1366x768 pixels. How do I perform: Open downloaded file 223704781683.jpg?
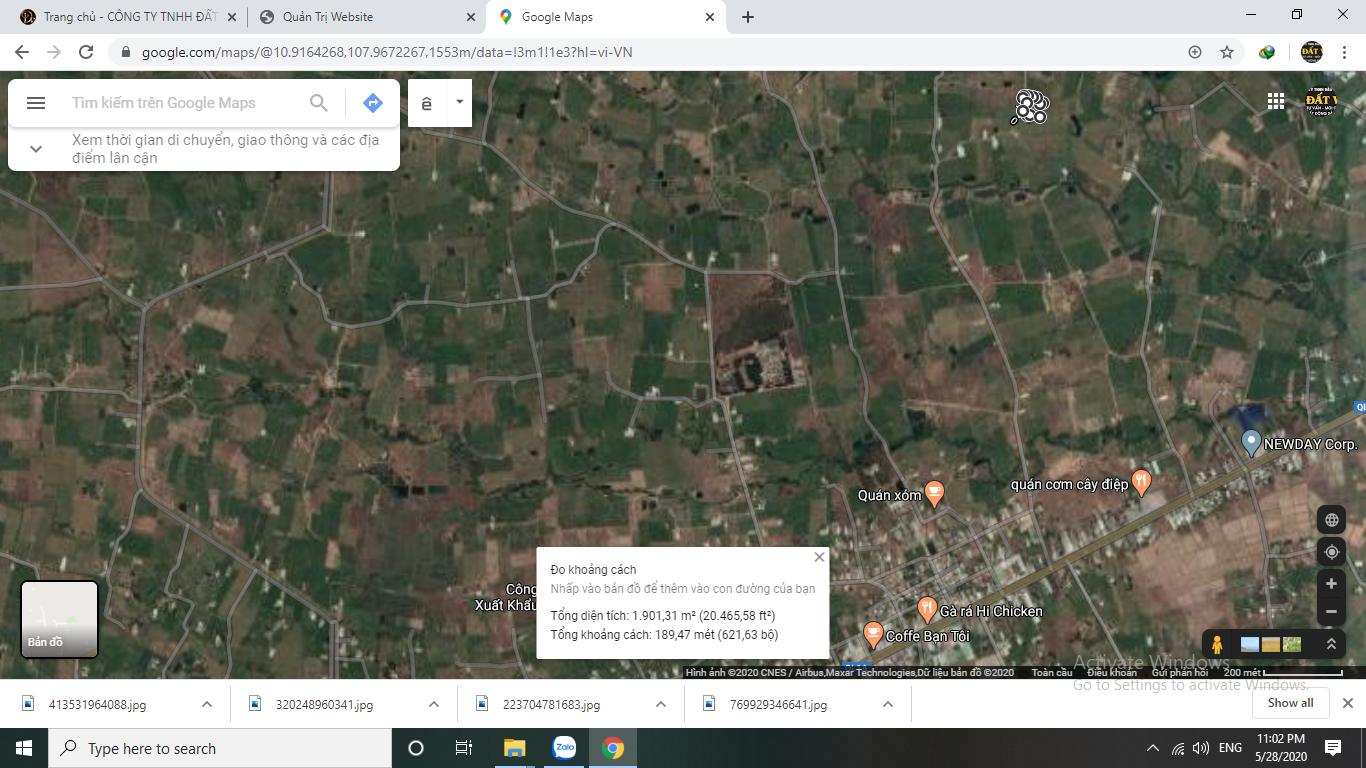pyautogui.click(x=552, y=704)
